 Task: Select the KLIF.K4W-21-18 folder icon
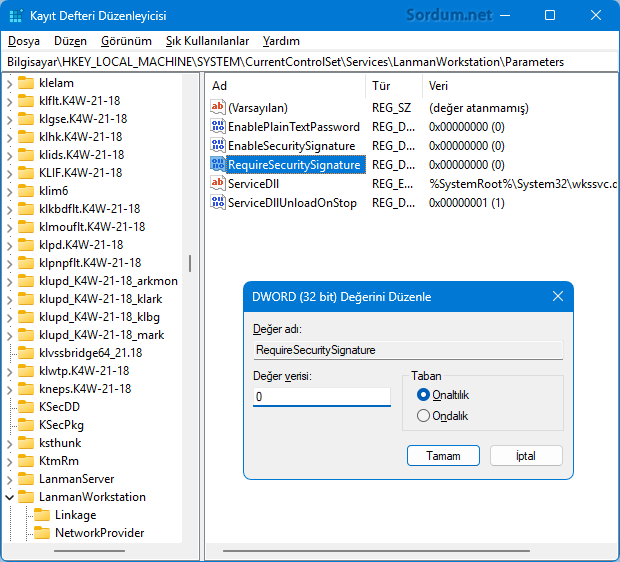point(26,172)
